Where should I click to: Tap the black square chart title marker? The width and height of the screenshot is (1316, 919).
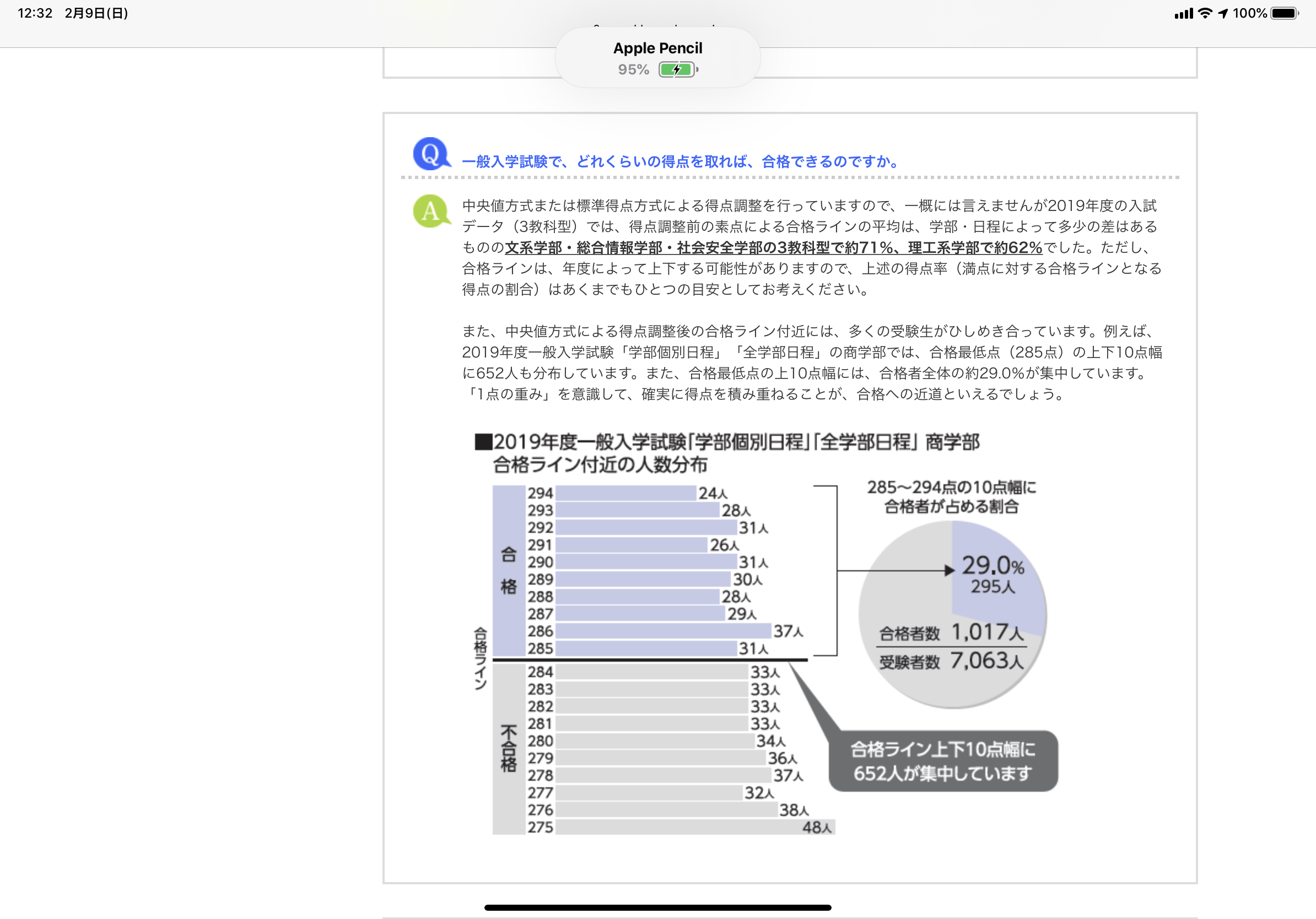(483, 442)
